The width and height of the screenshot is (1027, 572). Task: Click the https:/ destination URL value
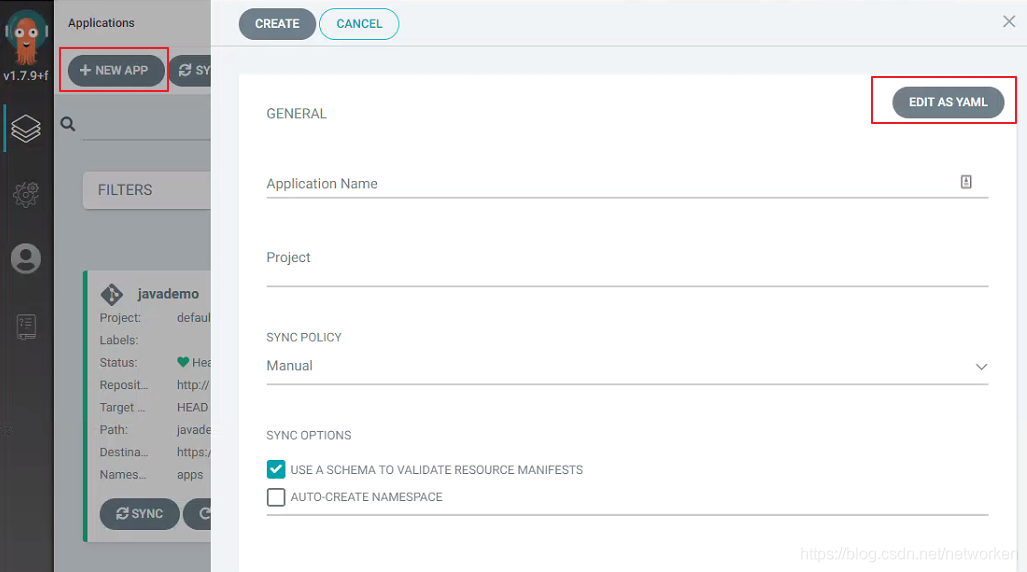(193, 452)
